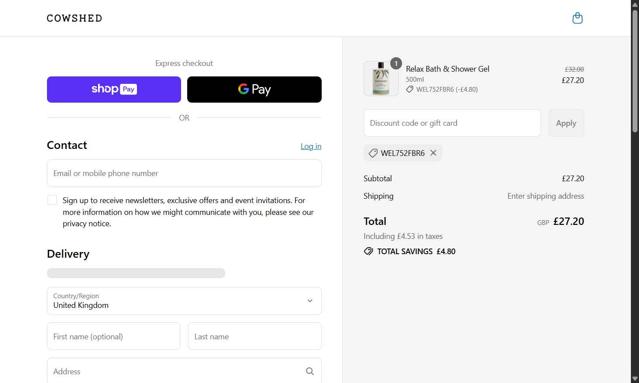Screen dimensions: 639x383
Task: Click the struck-through £32.00 price
Action: (x=574, y=69)
